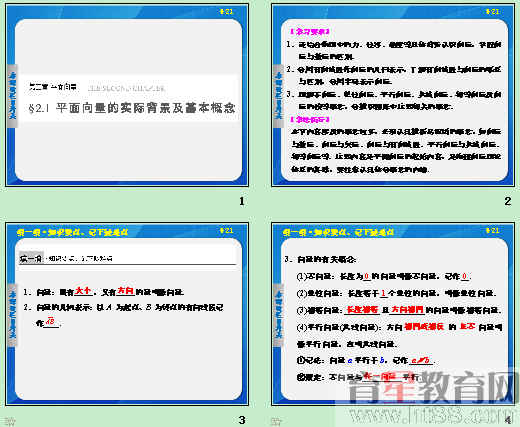Click the 教育网 watermark logo
This screenshot has height=427, width=520.
coord(433,387)
